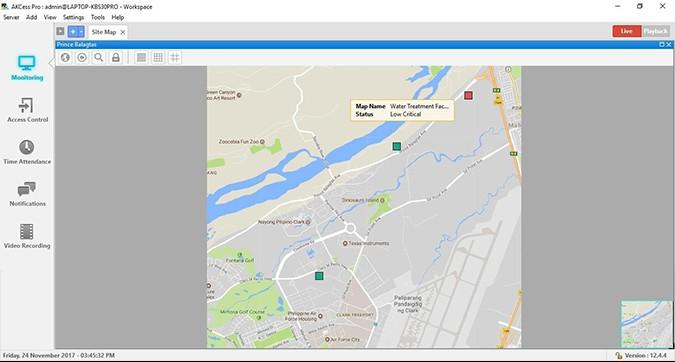
Task: Switch to the Site Map tab
Action: pos(104,32)
